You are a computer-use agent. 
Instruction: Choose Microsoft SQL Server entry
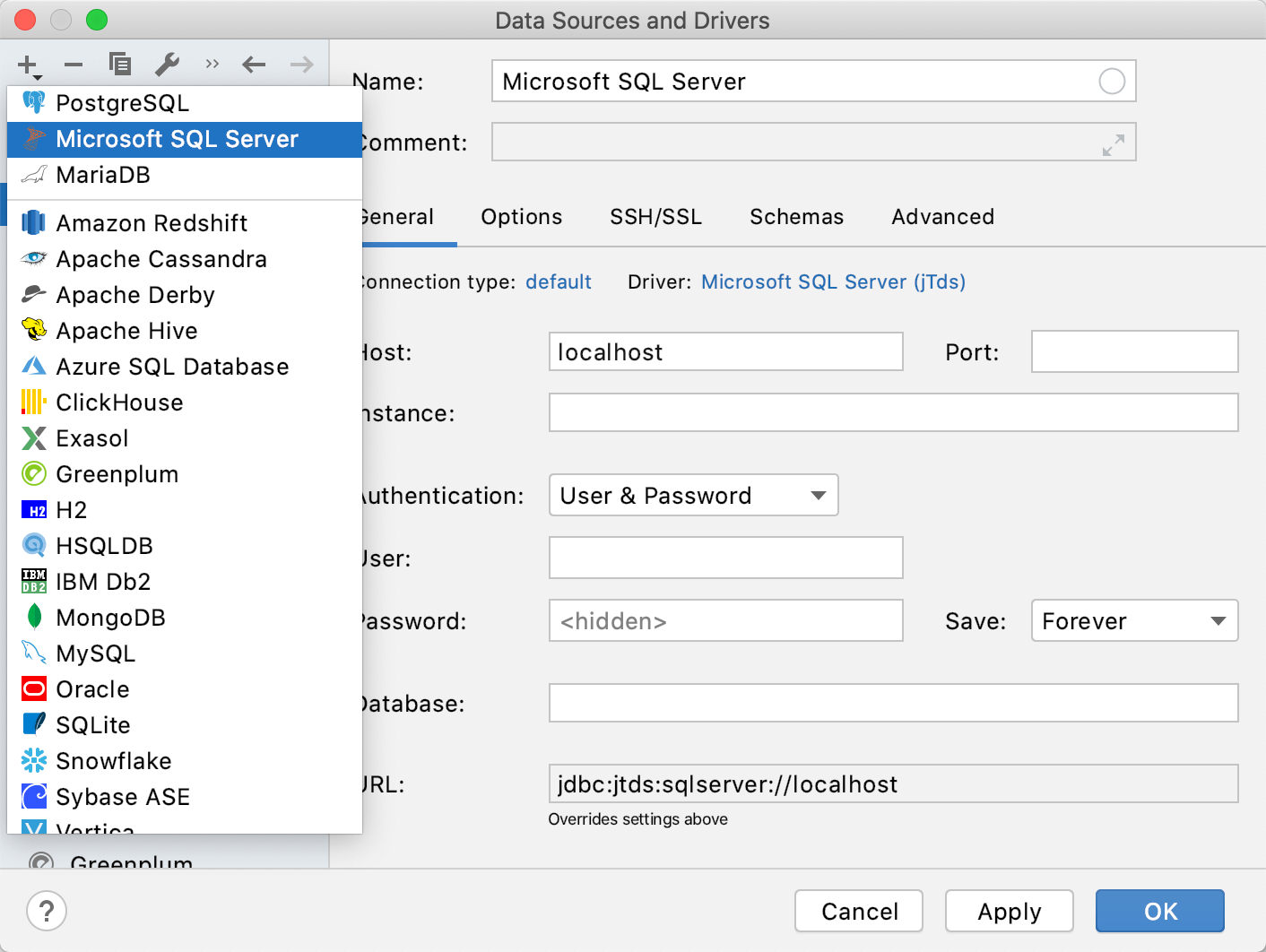(x=185, y=139)
